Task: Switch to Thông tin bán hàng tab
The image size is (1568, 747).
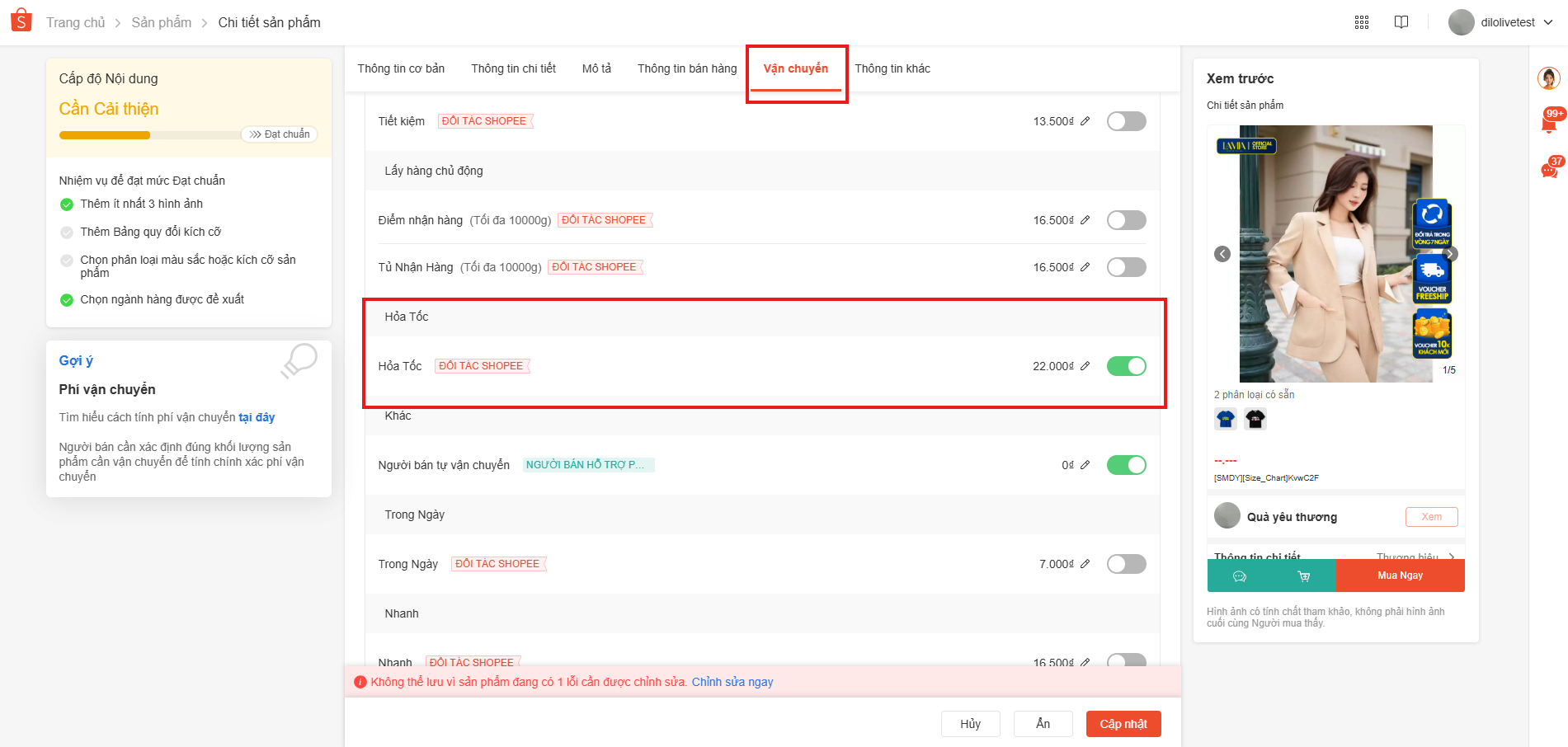Action: (687, 68)
